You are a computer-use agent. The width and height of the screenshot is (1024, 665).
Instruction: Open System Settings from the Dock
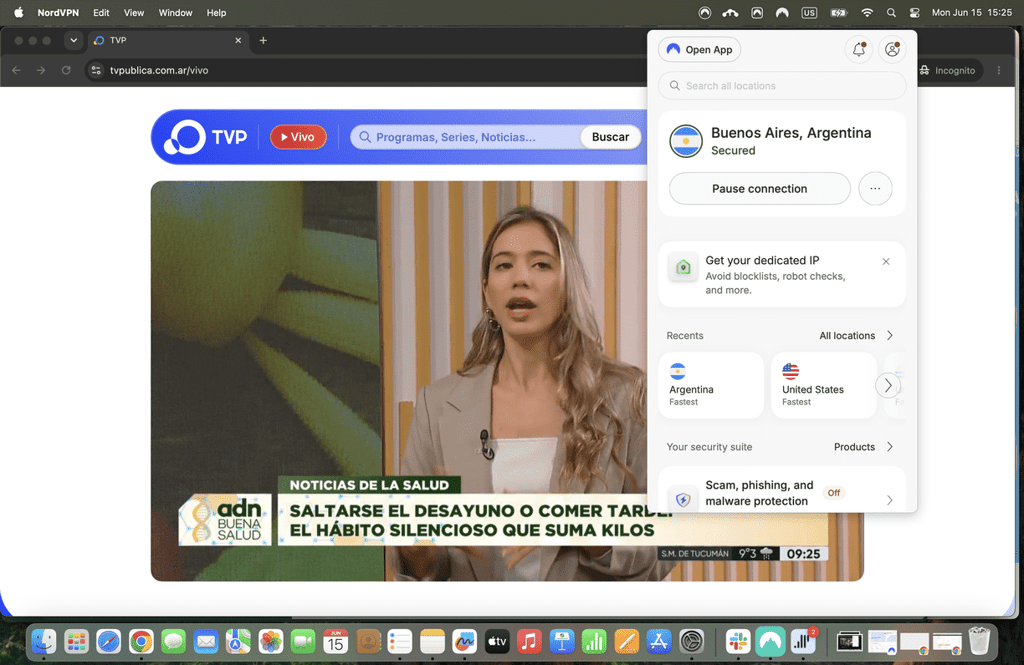click(692, 642)
